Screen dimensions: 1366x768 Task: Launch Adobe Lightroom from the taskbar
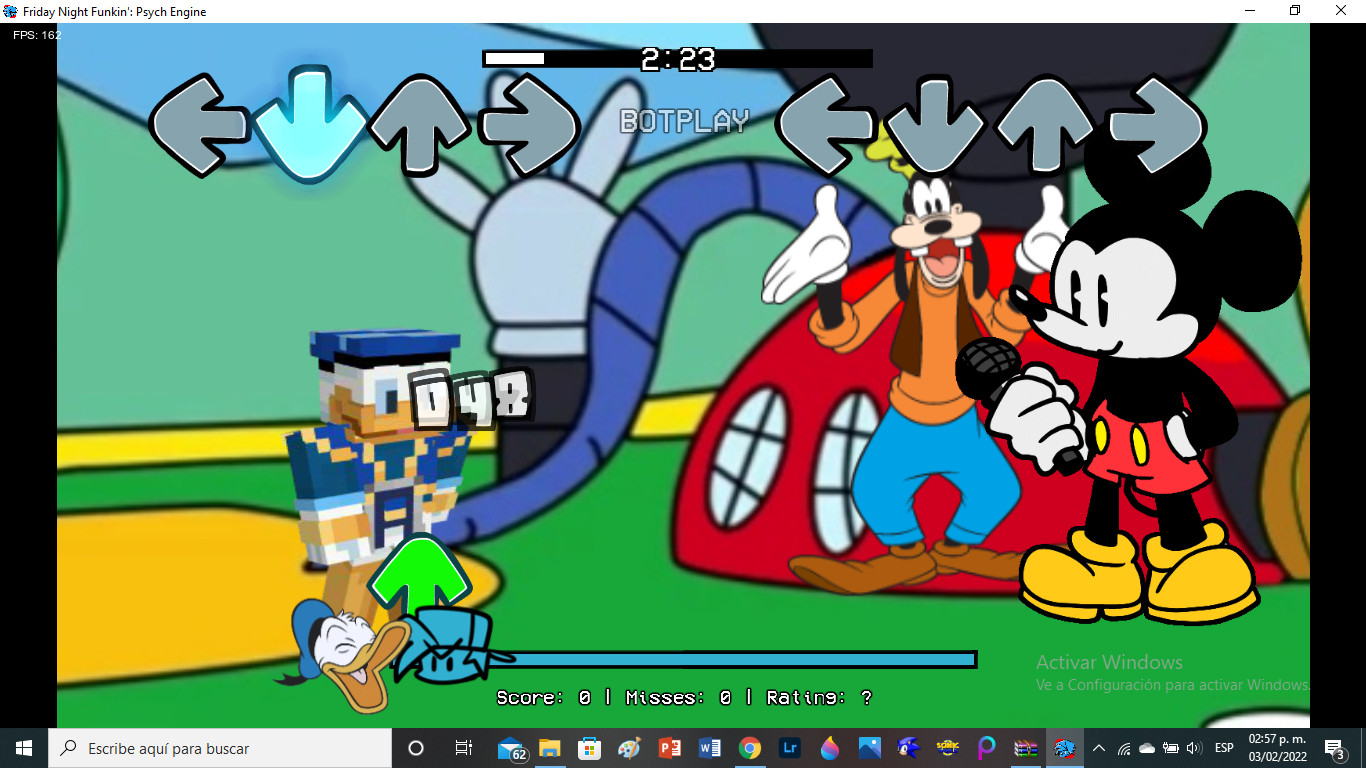tap(790, 748)
